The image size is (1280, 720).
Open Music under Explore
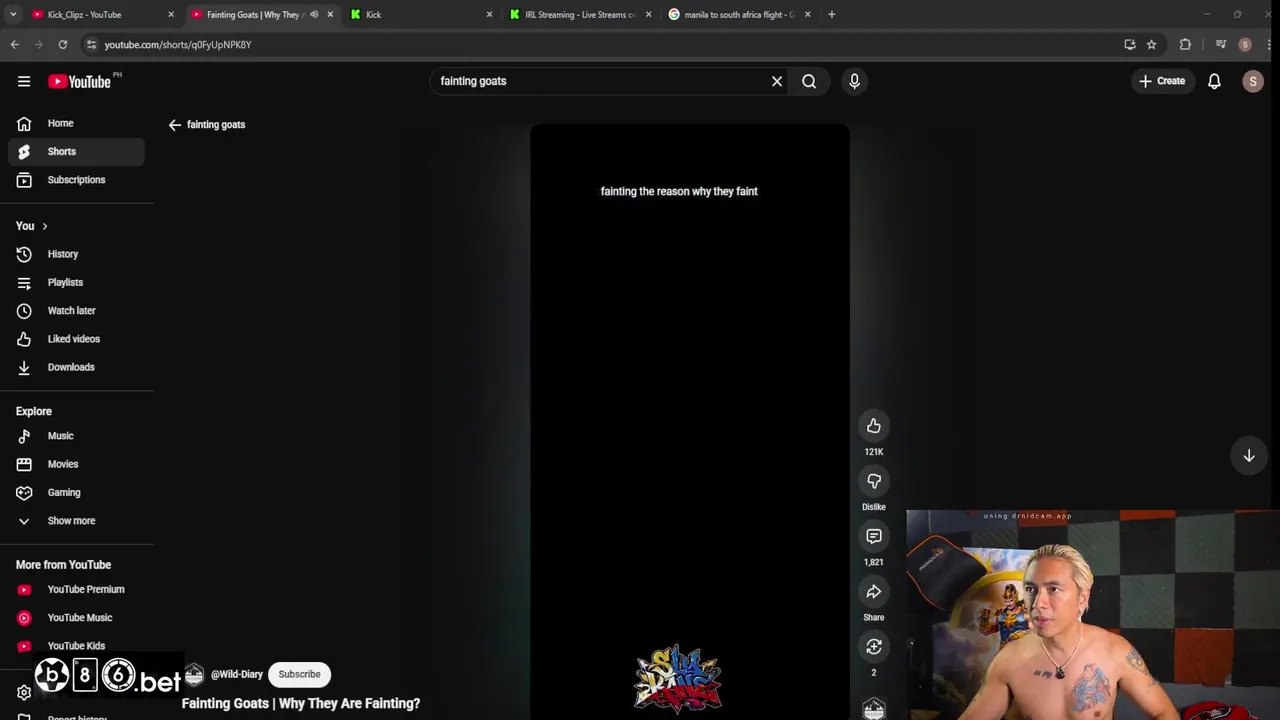coord(76,436)
